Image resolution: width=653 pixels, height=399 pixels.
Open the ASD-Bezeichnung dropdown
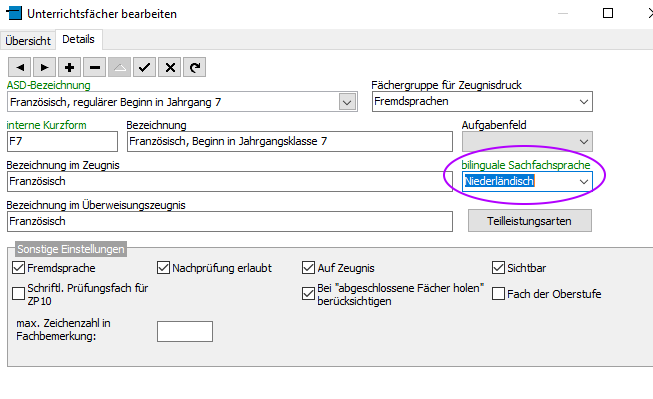[x=347, y=102]
